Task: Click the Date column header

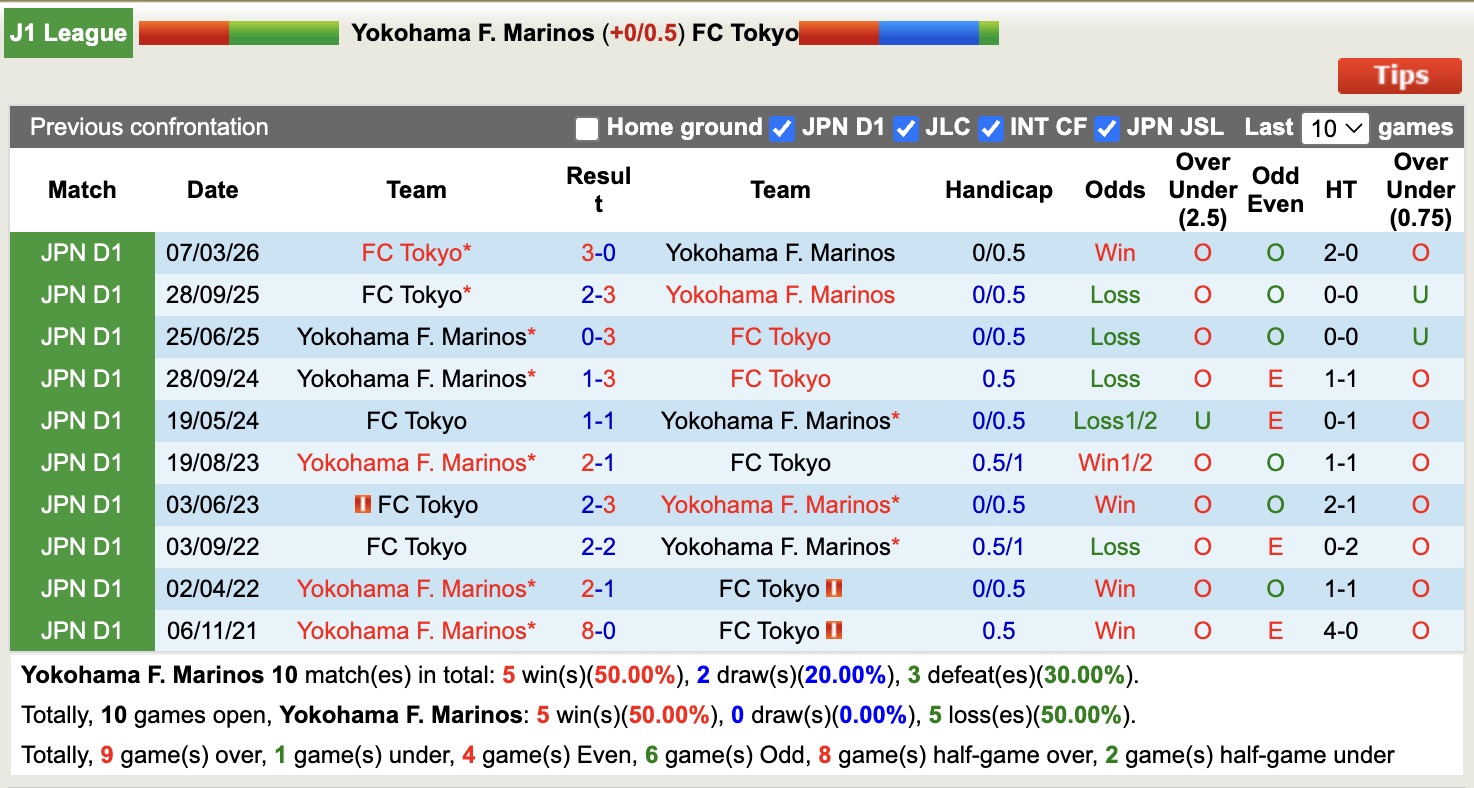Action: (212, 189)
